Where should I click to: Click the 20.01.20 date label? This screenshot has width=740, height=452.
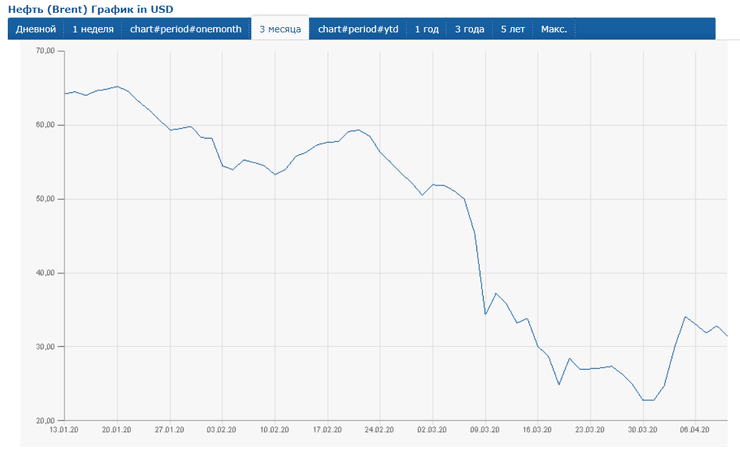(x=117, y=430)
